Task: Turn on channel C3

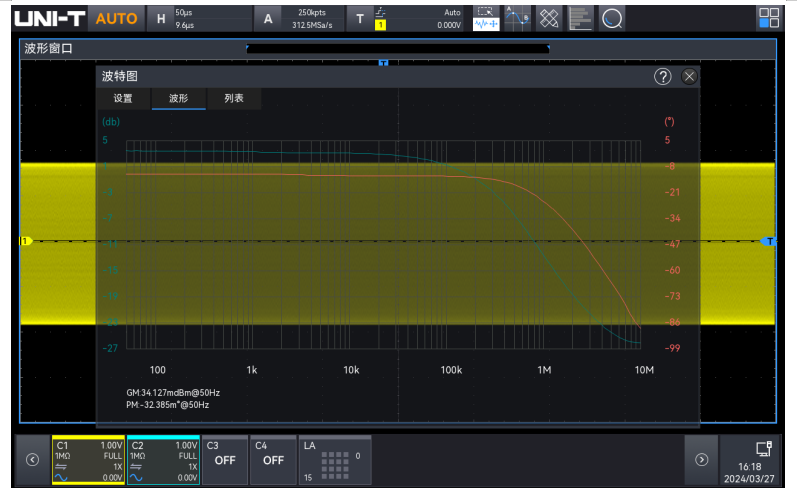Action: [225, 460]
